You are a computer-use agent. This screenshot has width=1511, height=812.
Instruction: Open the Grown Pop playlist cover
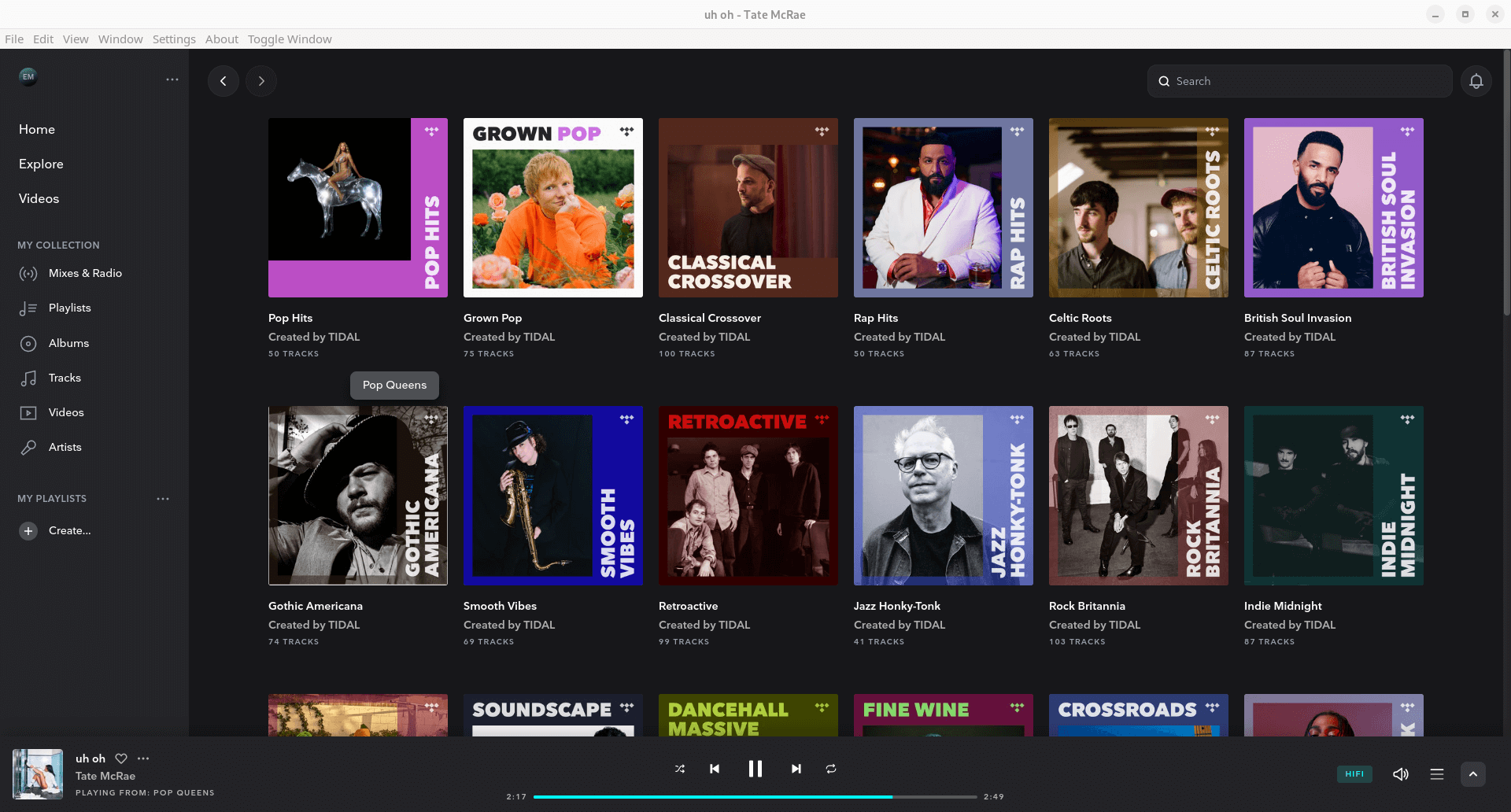553,208
